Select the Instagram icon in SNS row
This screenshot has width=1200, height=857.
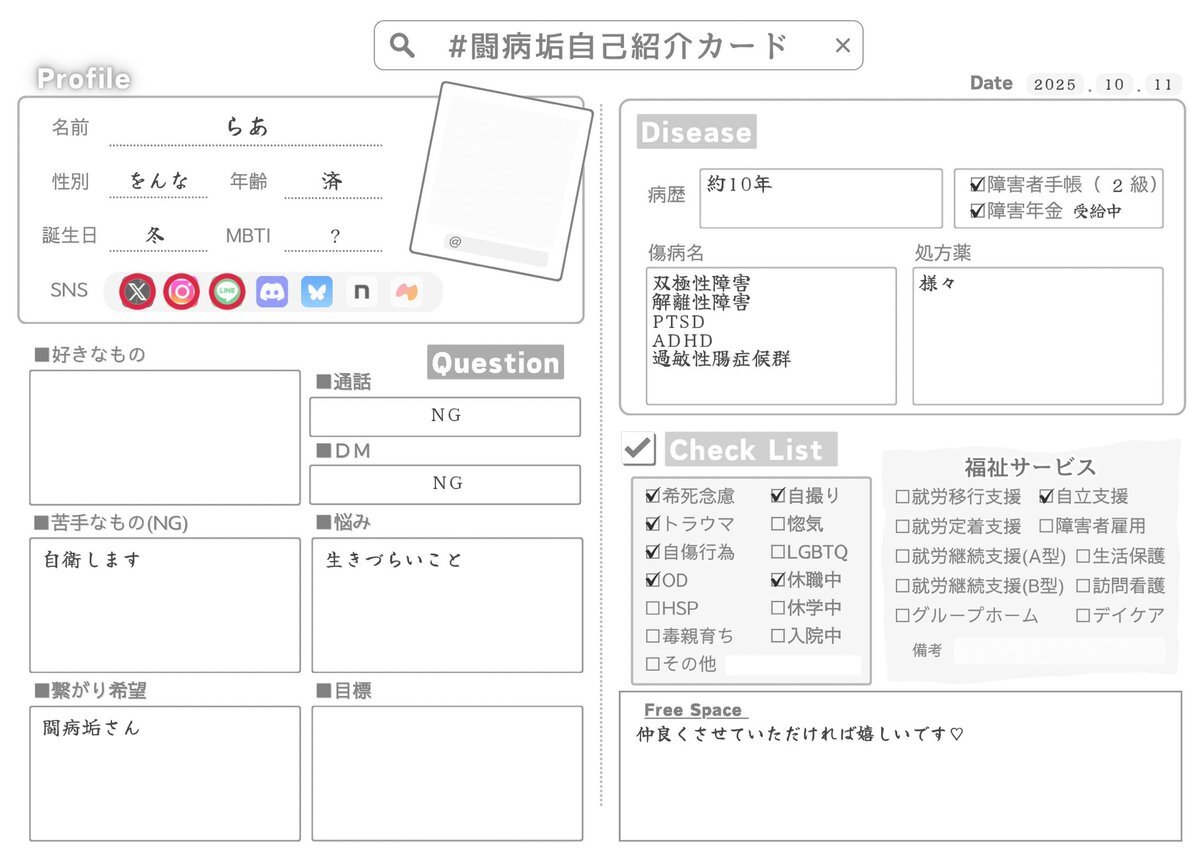pyautogui.click(x=181, y=292)
